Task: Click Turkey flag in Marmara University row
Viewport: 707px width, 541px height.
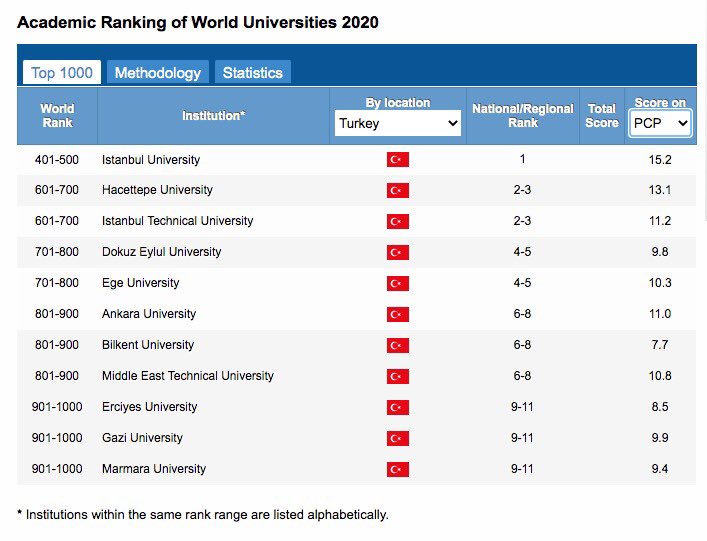Action: [398, 469]
